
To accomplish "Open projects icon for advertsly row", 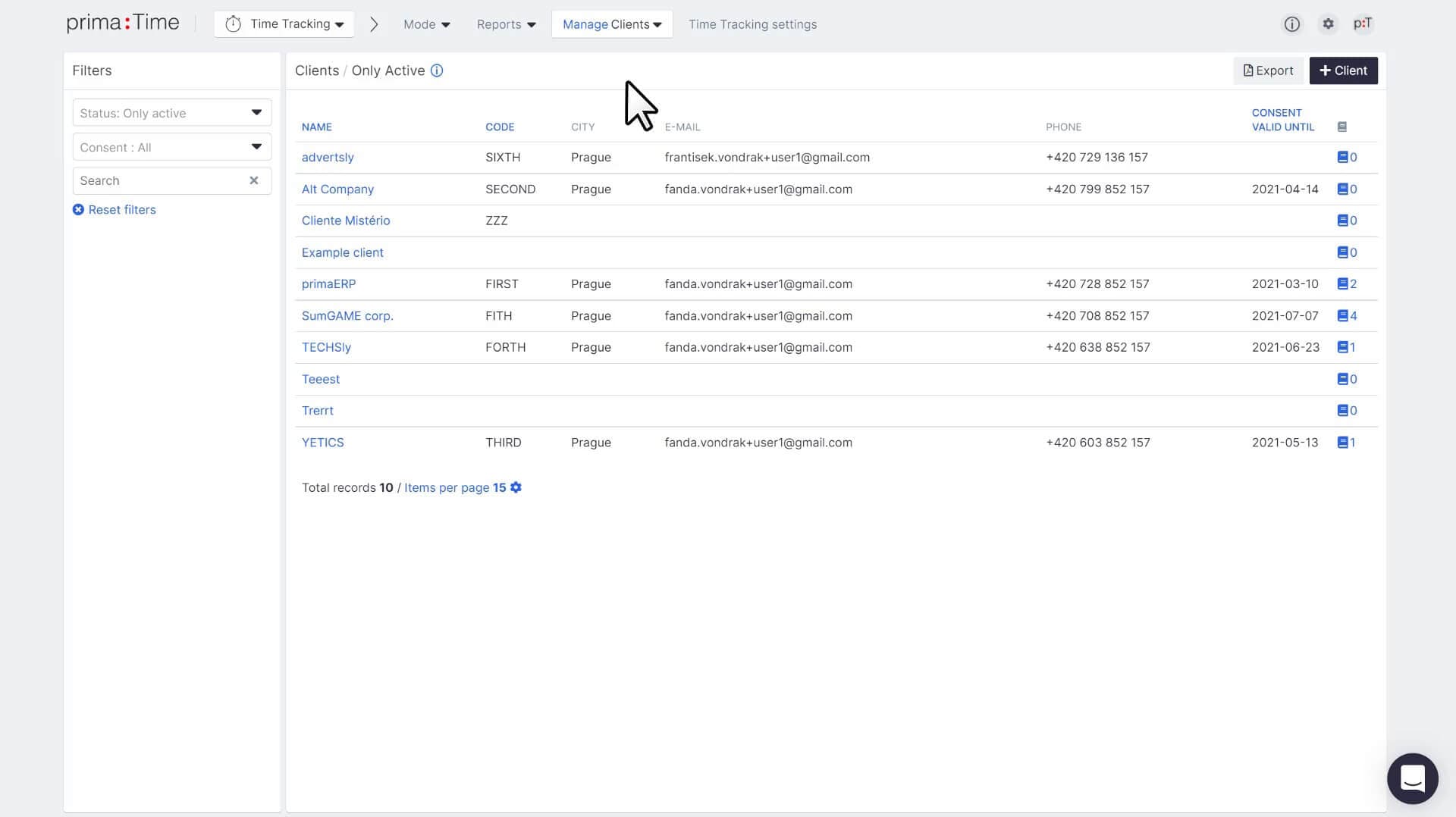I will click(x=1347, y=158).
